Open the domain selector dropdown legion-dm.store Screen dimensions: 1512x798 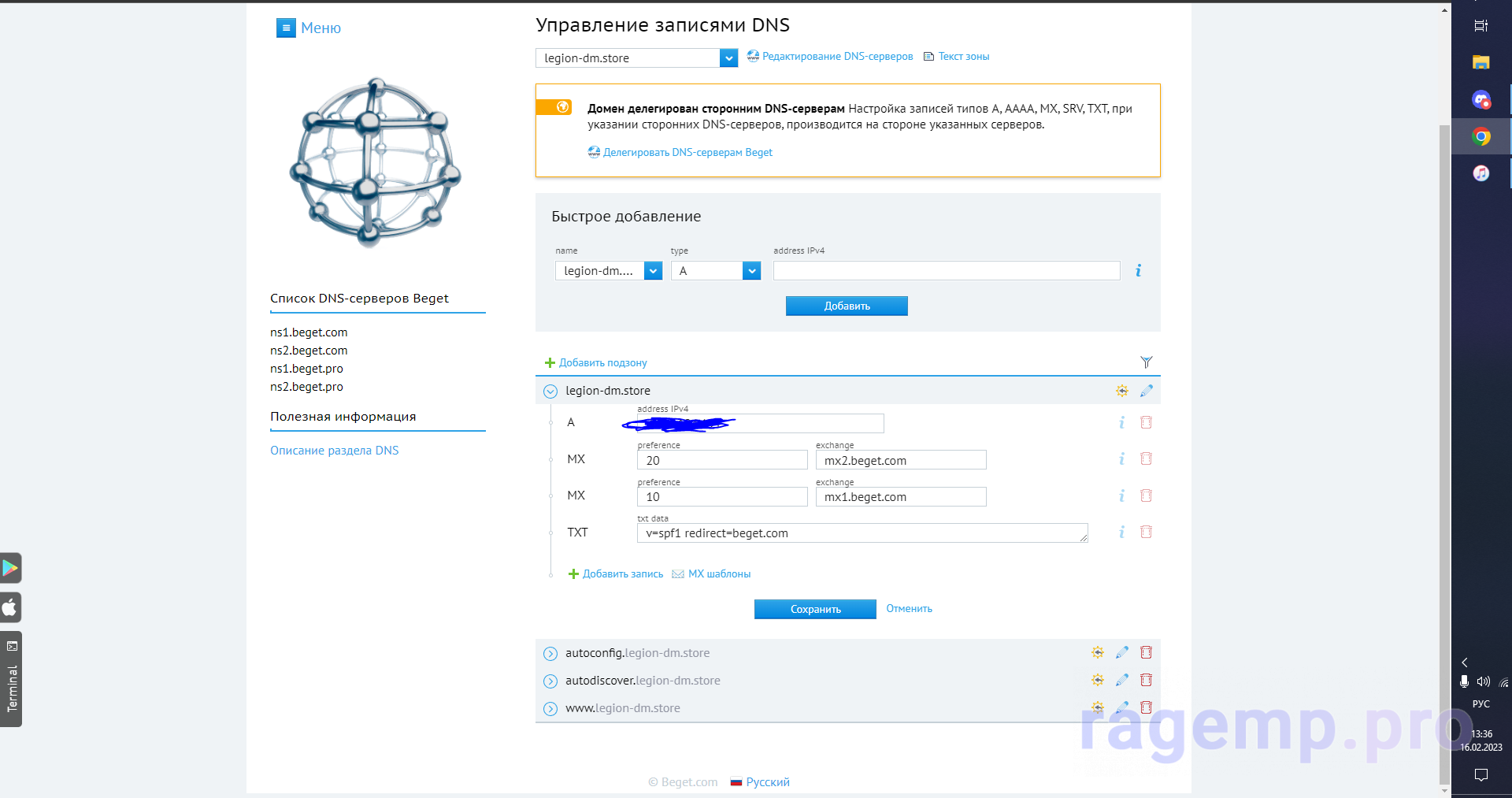coord(728,58)
